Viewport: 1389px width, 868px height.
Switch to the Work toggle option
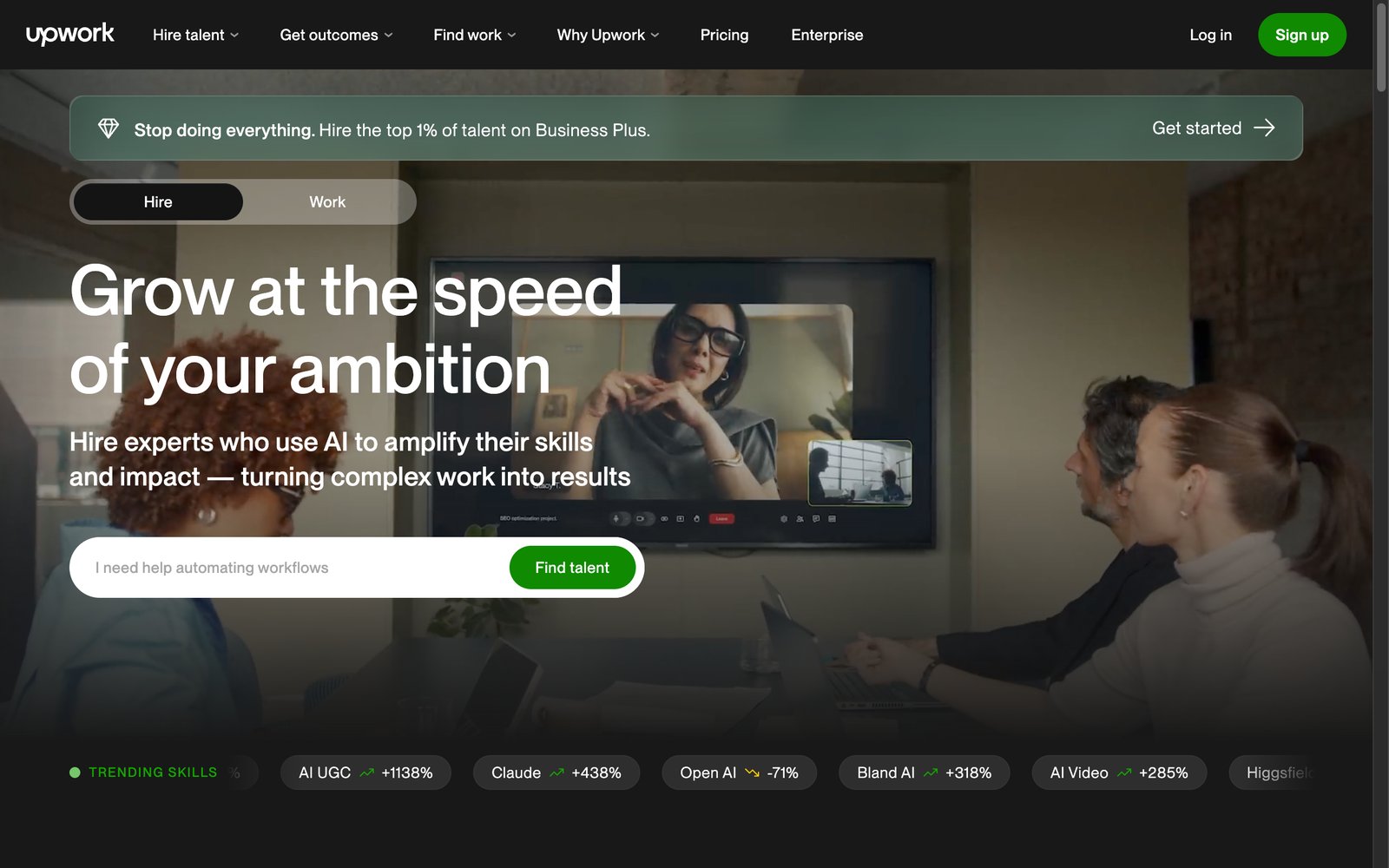tap(327, 201)
